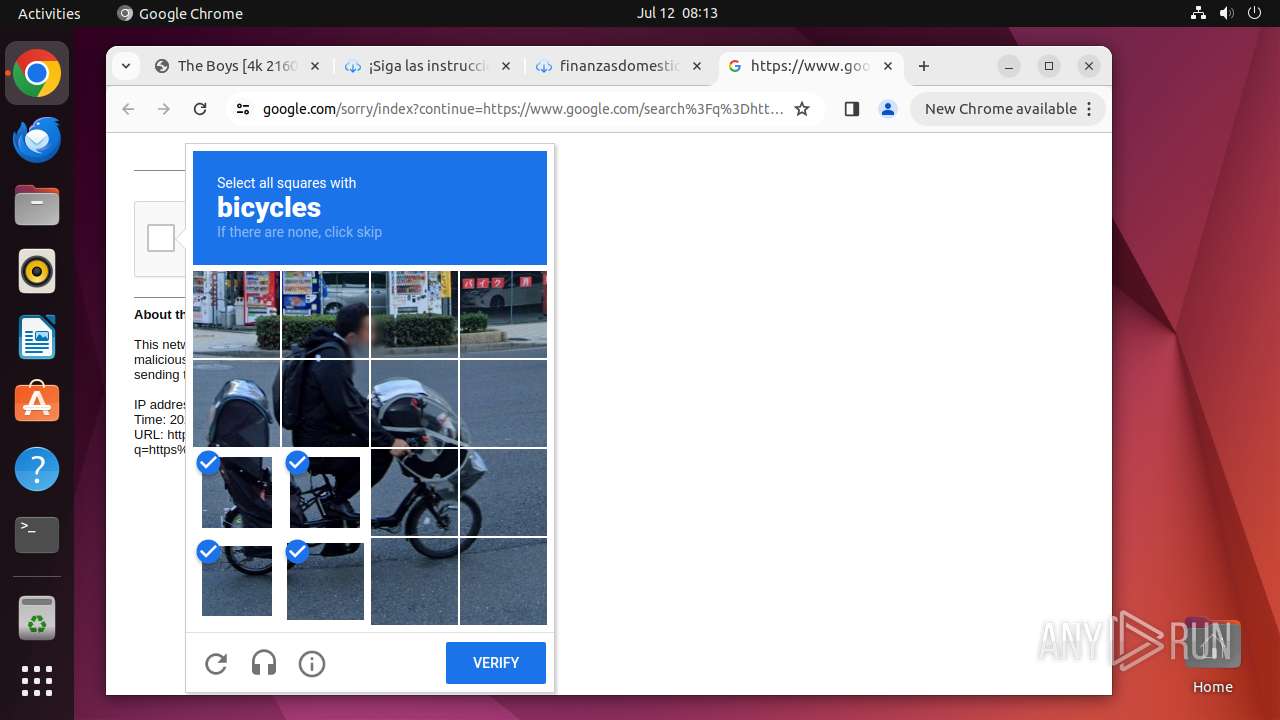Open Rhythmbox music player from dock
Image resolution: width=1280 pixels, height=720 pixels.
coord(37,271)
